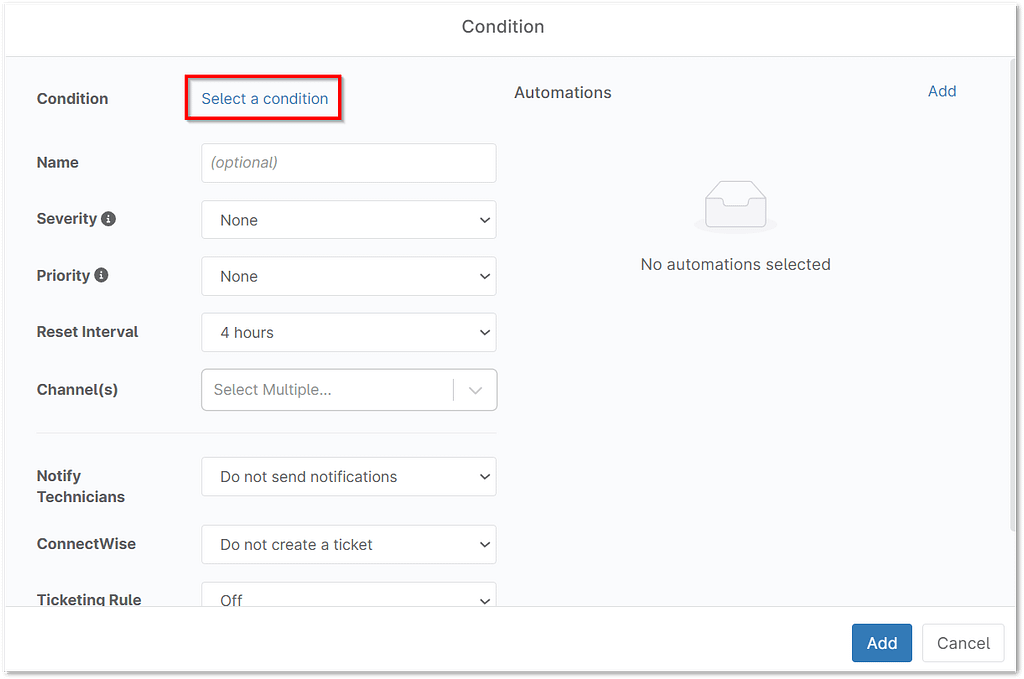
Task: Click the No automations selected text
Action: 735,264
